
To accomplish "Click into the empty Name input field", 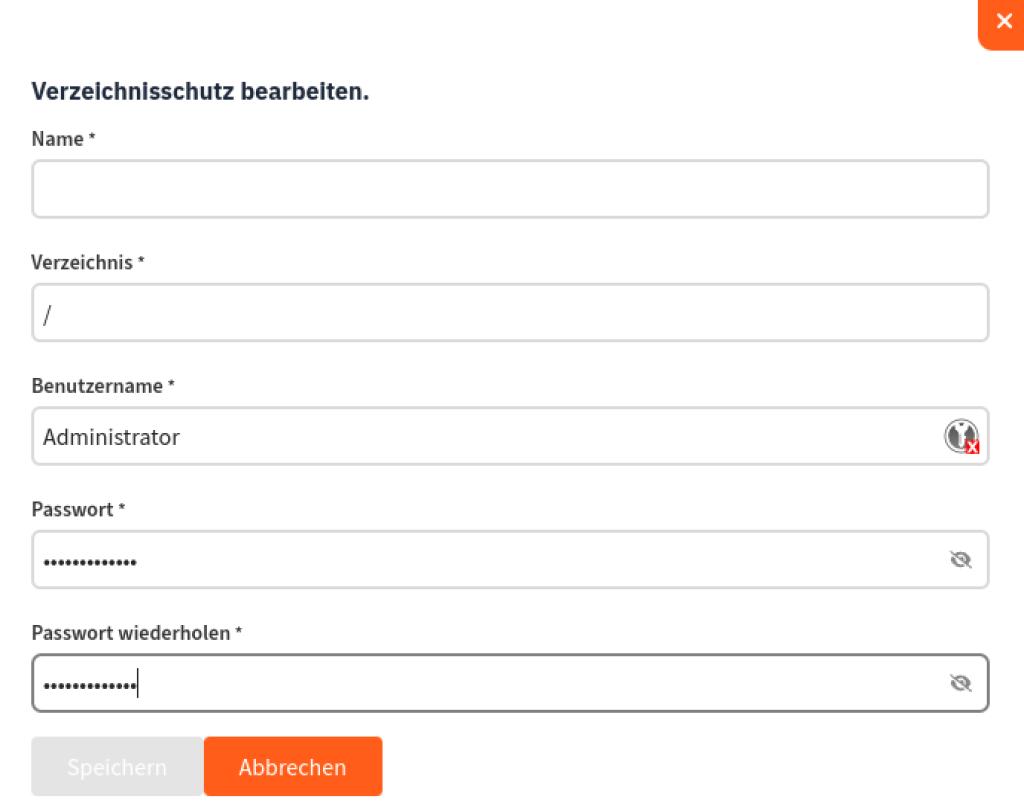I will click(x=510, y=189).
